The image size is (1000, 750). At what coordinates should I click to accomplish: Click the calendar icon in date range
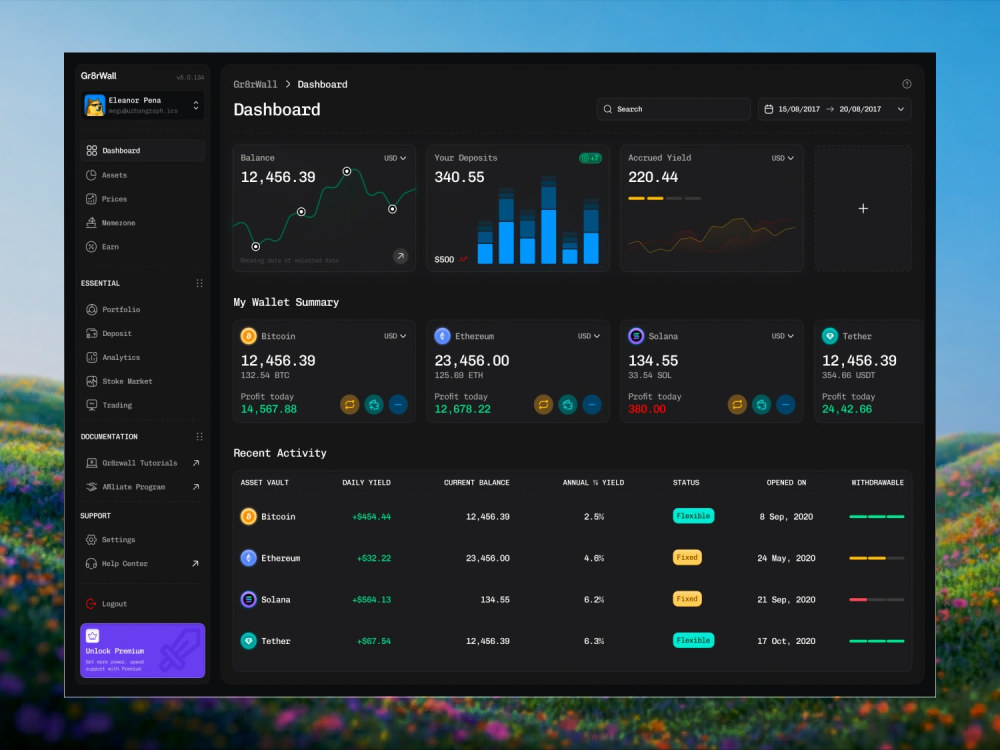tap(768, 109)
